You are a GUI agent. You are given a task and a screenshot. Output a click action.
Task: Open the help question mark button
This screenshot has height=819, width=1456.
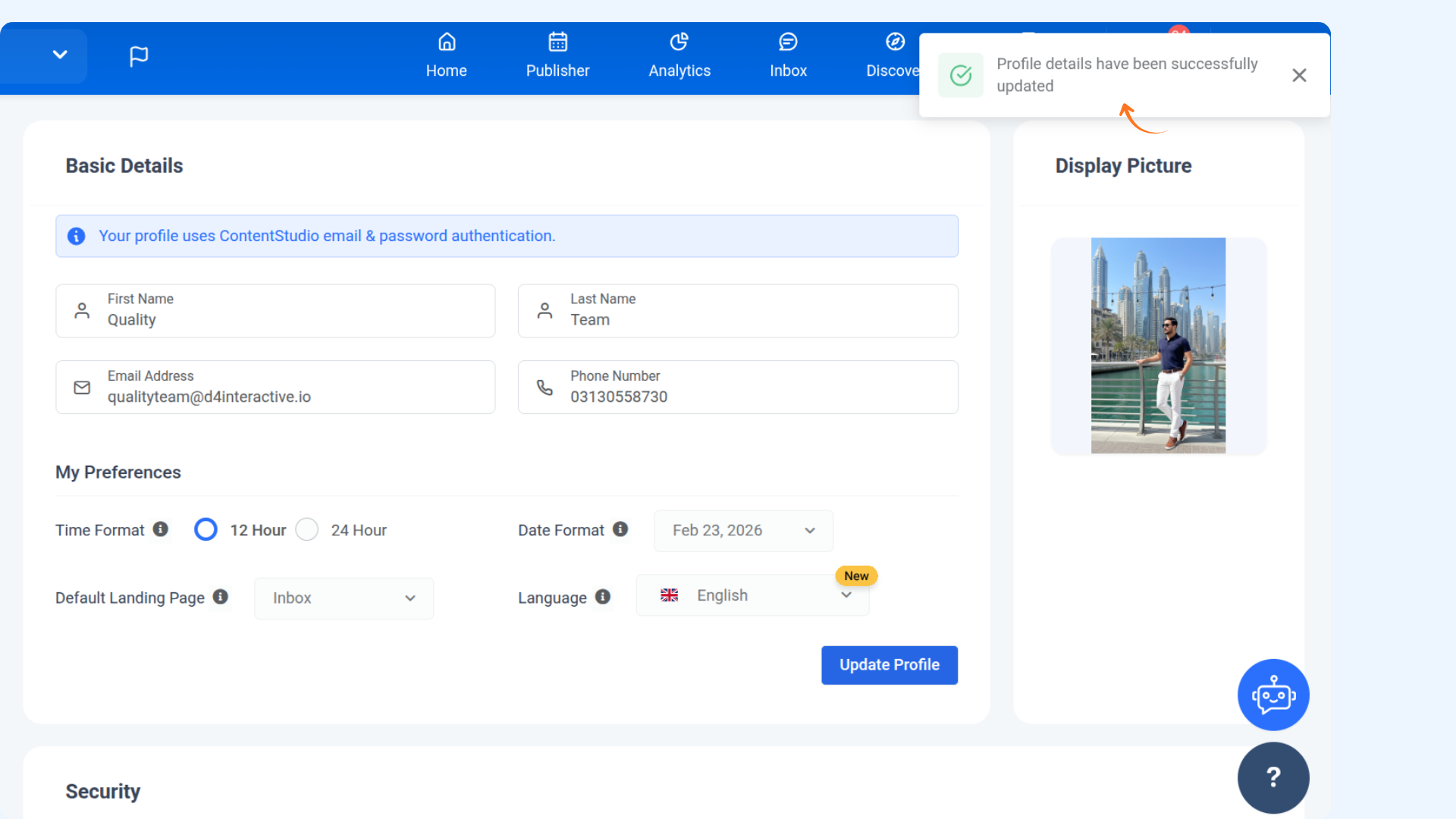tap(1273, 777)
